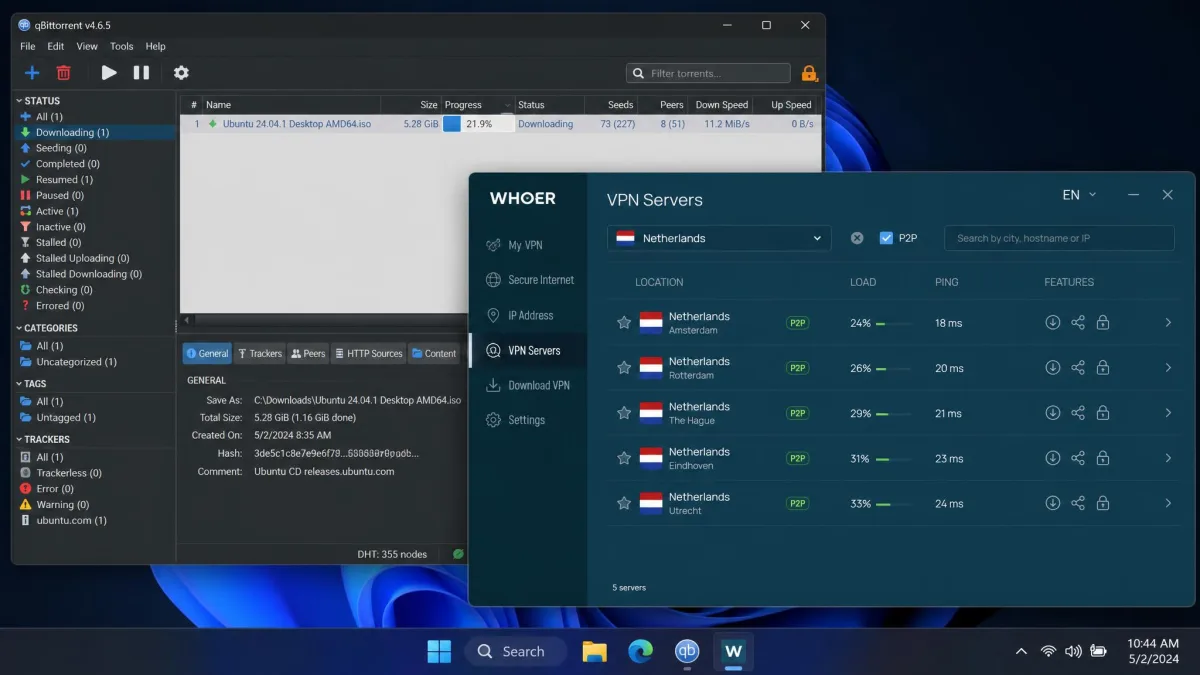Collapse the TRACKERS section in sidebar

[x=19, y=440]
